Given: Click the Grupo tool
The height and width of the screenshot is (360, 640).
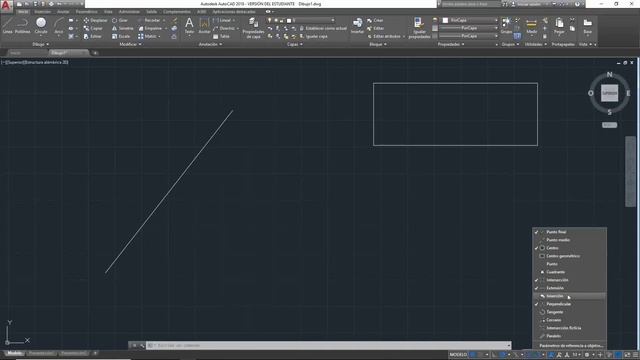Looking at the screenshot, I should coord(506,25).
